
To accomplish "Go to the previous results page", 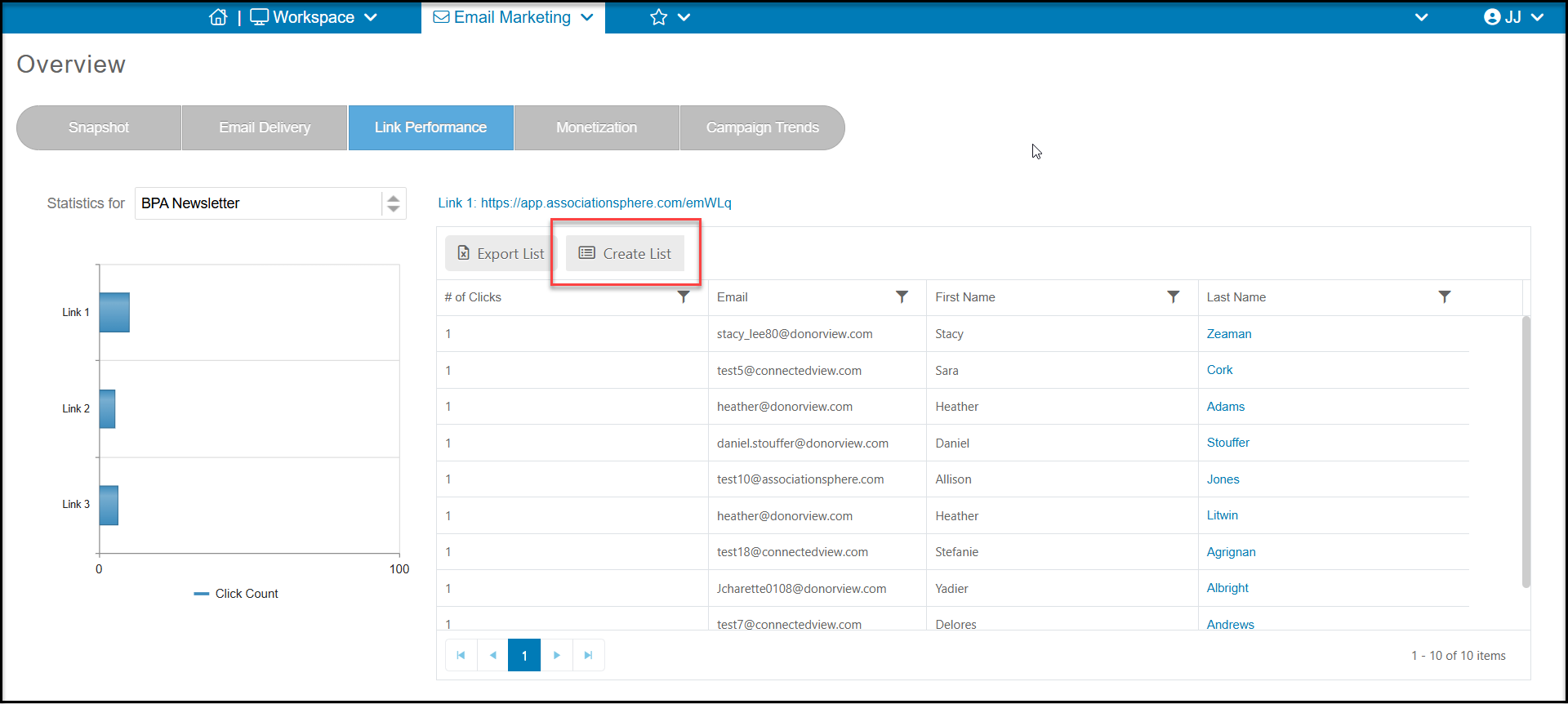I will pos(492,655).
